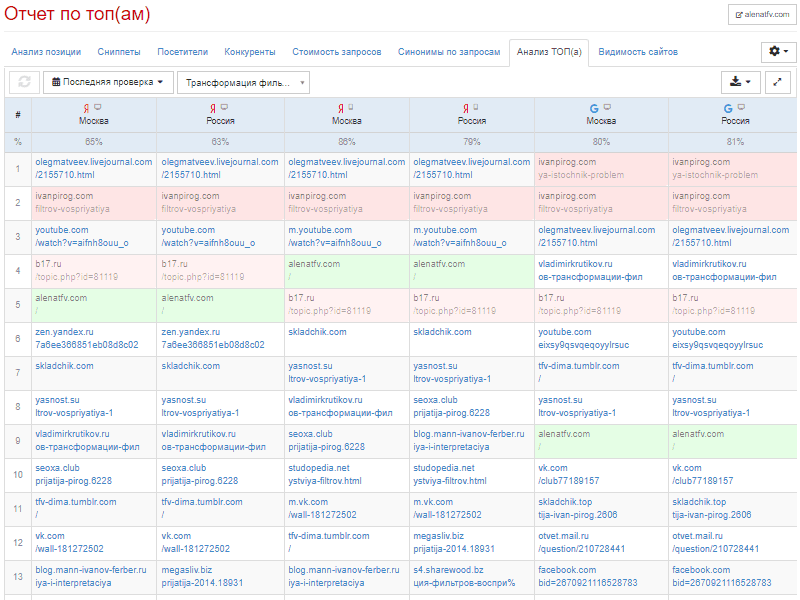
Task: Open the otvet.mail.ru question link in the 80% column
Action: click(x=582, y=542)
